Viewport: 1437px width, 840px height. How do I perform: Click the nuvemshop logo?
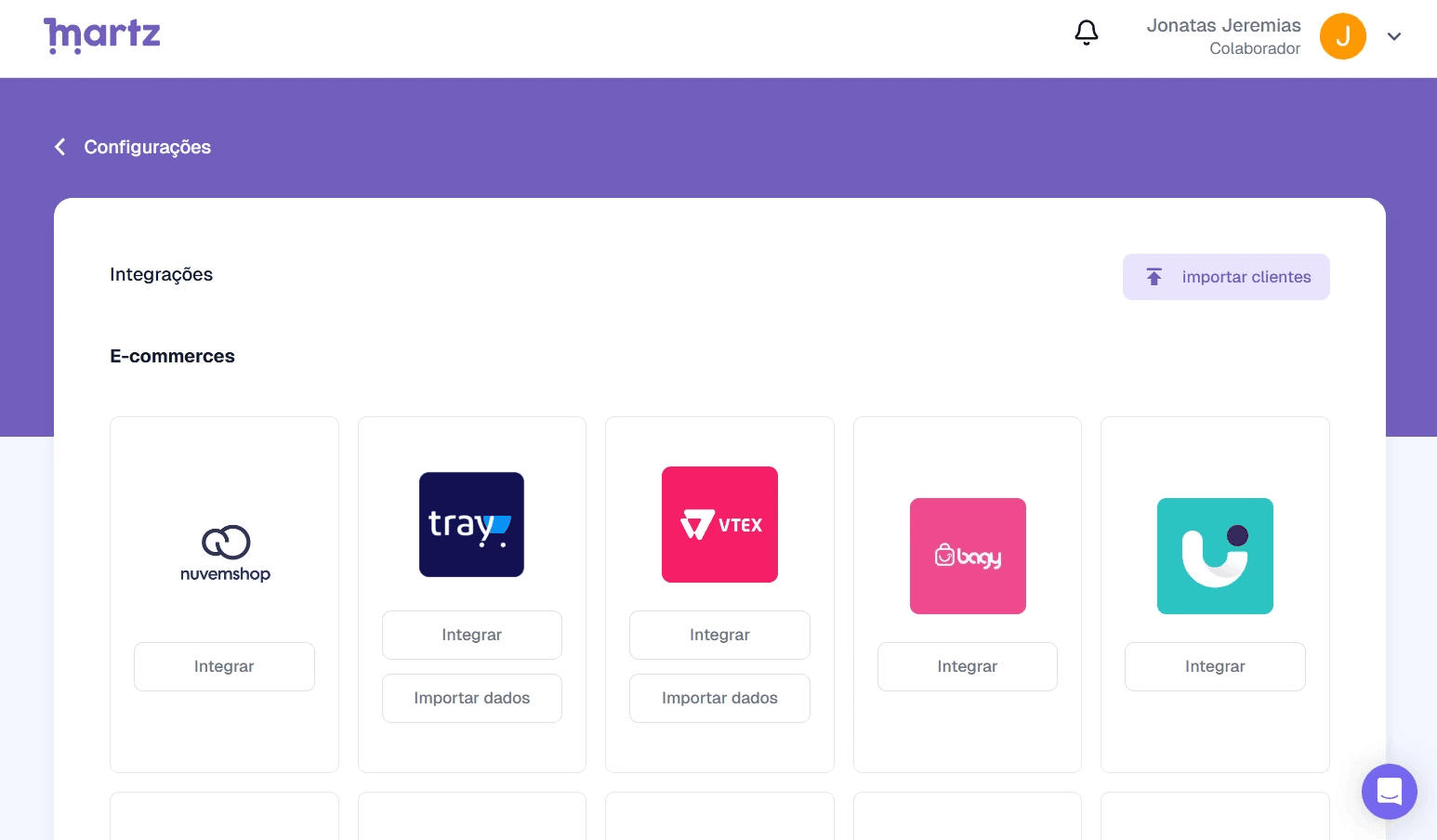225,554
